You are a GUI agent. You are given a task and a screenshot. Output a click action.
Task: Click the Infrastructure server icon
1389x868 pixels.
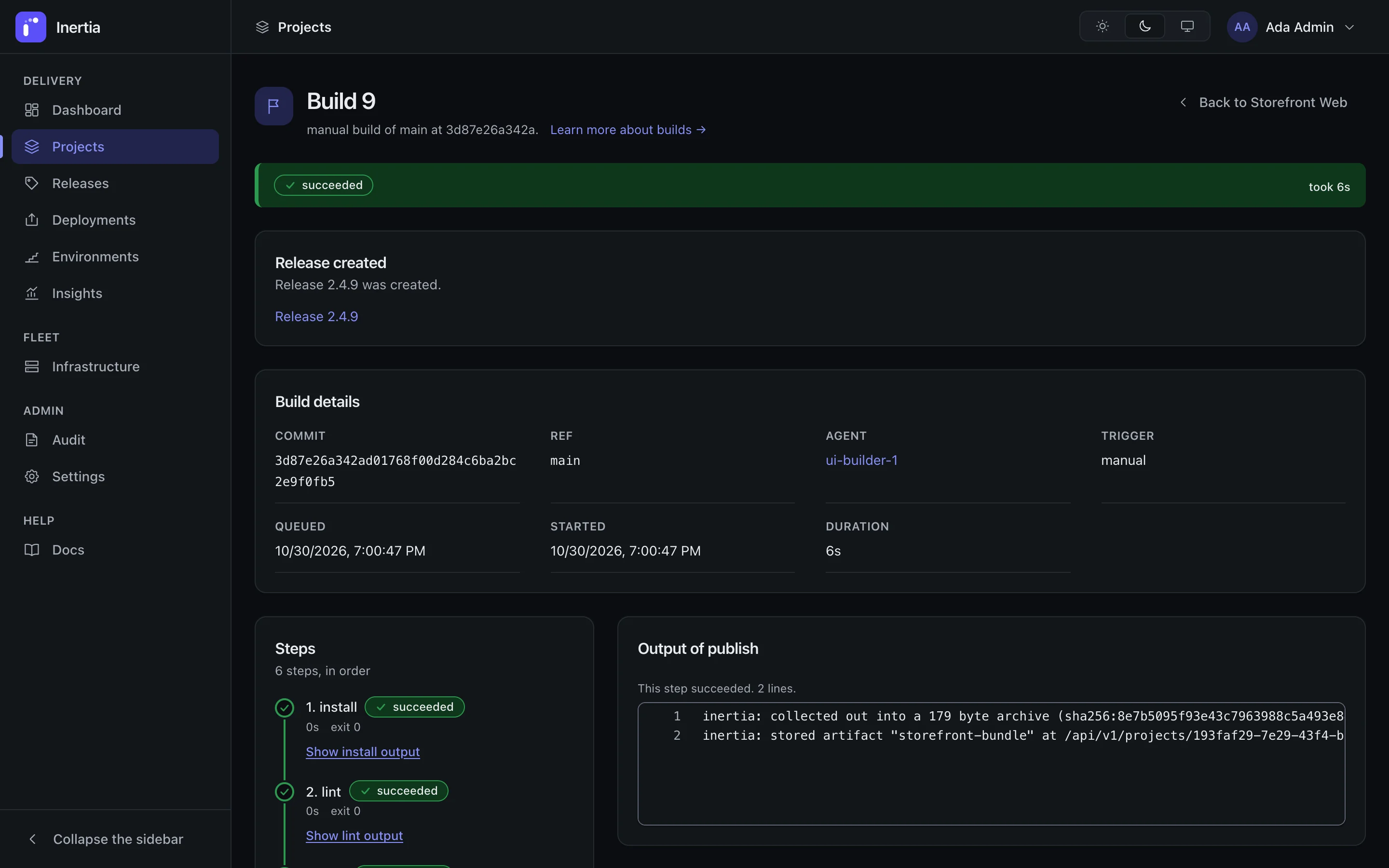(x=31, y=366)
